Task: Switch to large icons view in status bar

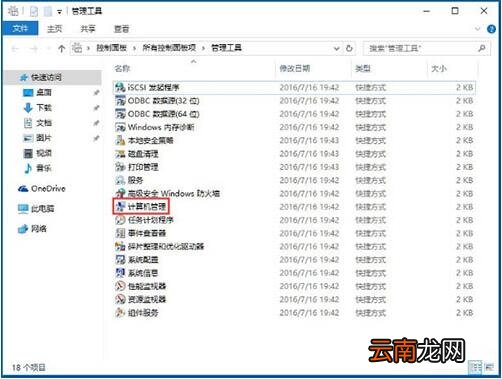Action: [489, 367]
